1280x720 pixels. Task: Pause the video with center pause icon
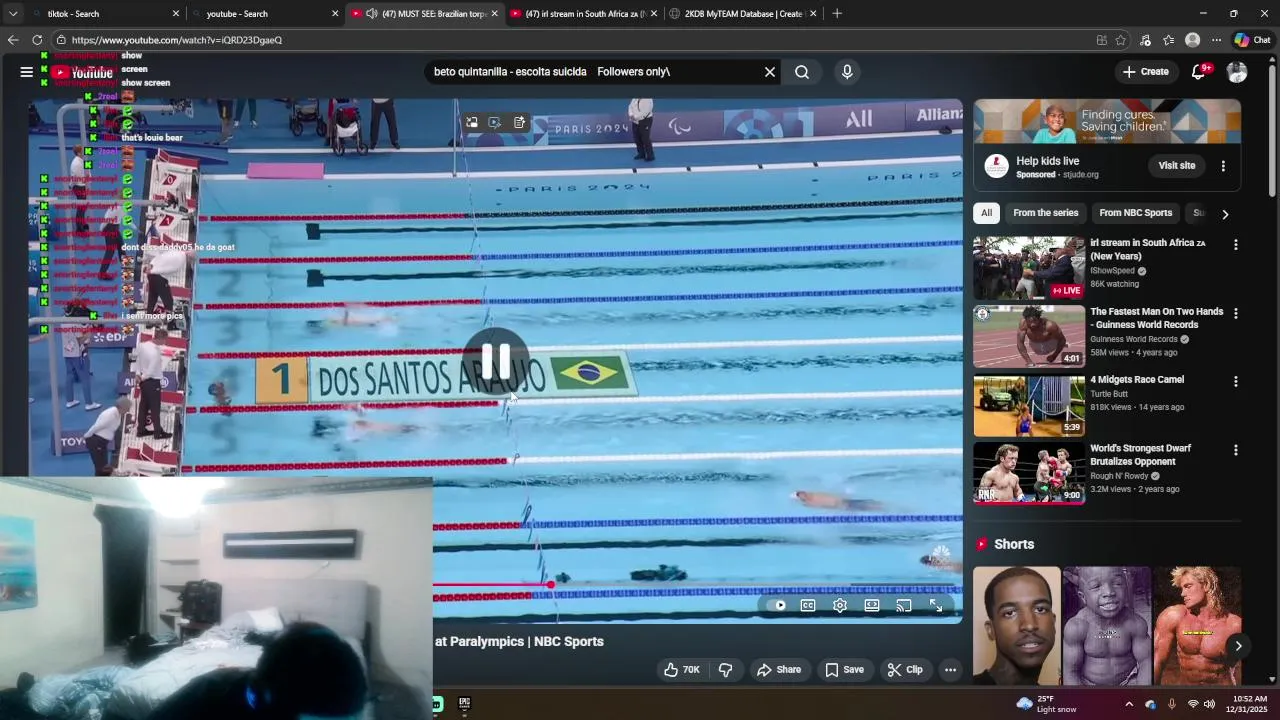click(x=496, y=359)
